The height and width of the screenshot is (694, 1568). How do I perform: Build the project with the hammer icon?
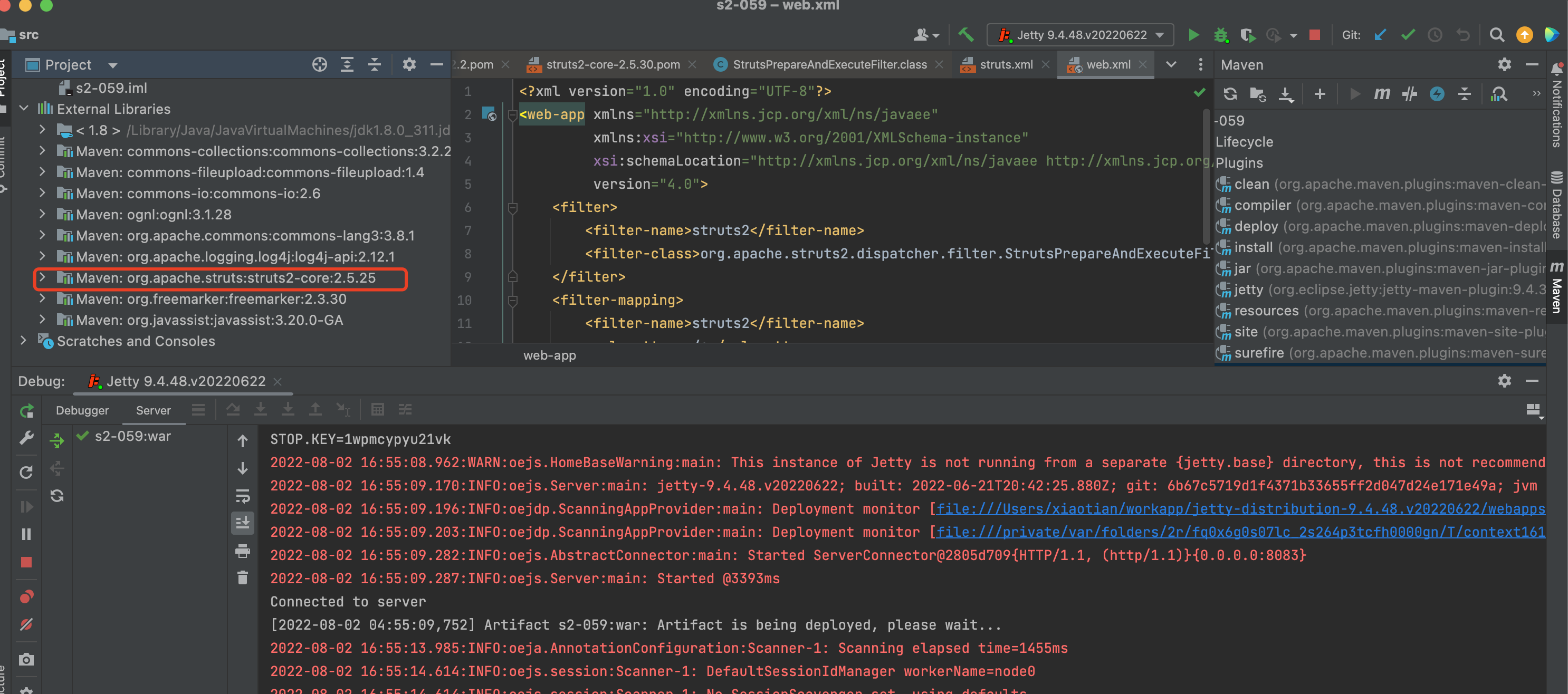point(966,35)
